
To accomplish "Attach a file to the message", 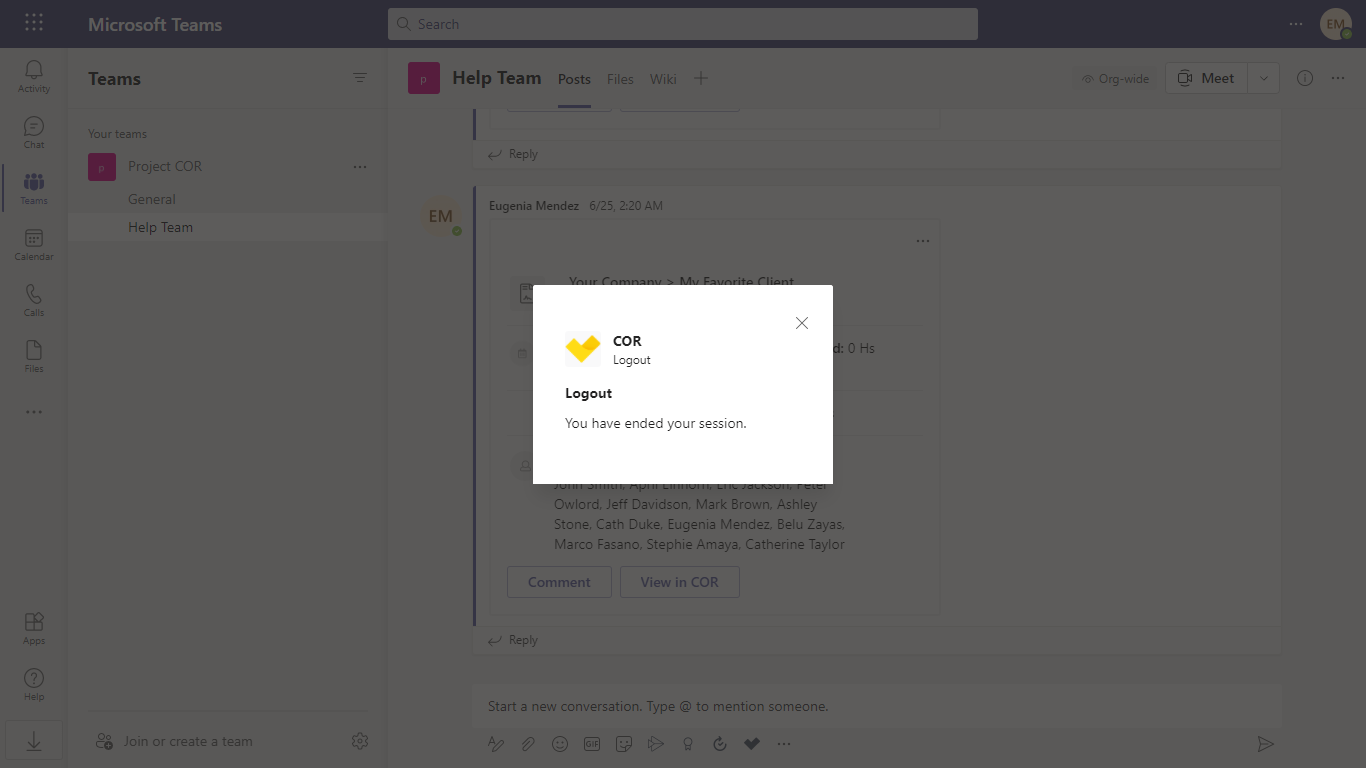I will (x=528, y=744).
